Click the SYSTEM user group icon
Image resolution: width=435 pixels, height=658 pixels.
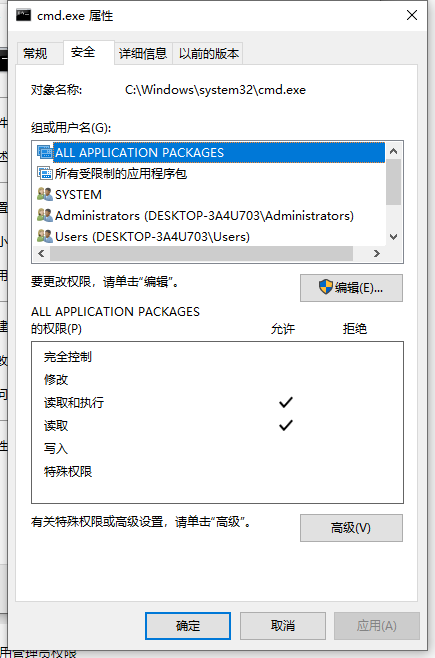coord(44,194)
